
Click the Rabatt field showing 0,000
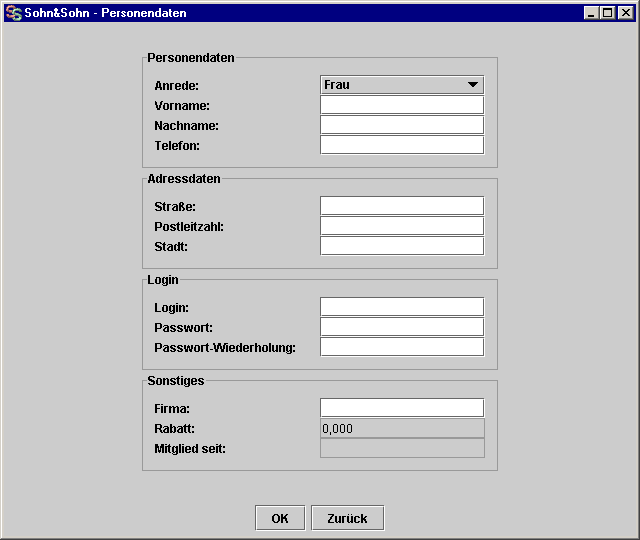tap(402, 428)
